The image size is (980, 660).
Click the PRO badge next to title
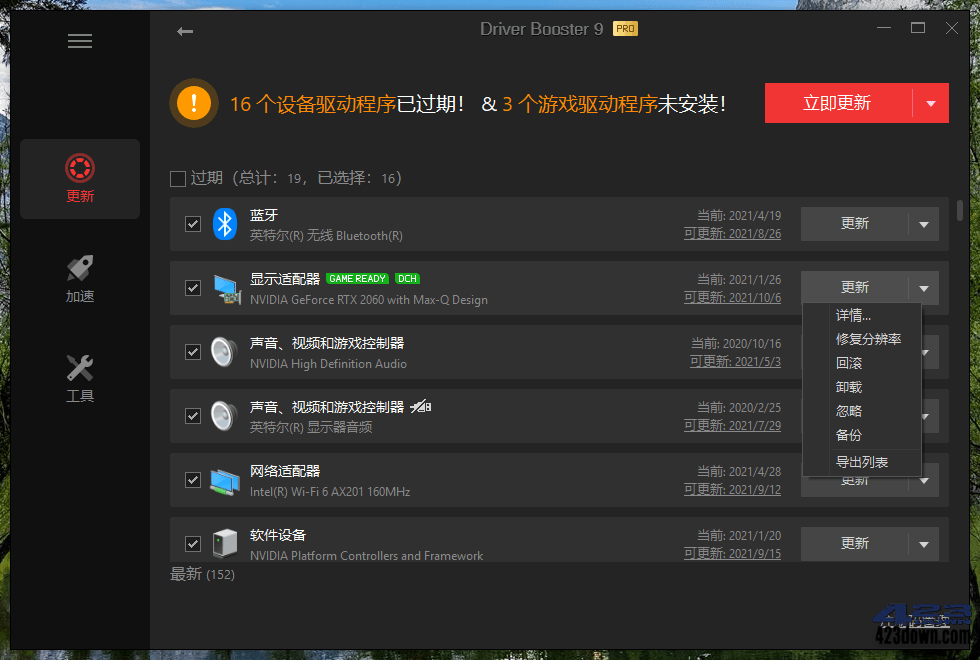[x=625, y=29]
